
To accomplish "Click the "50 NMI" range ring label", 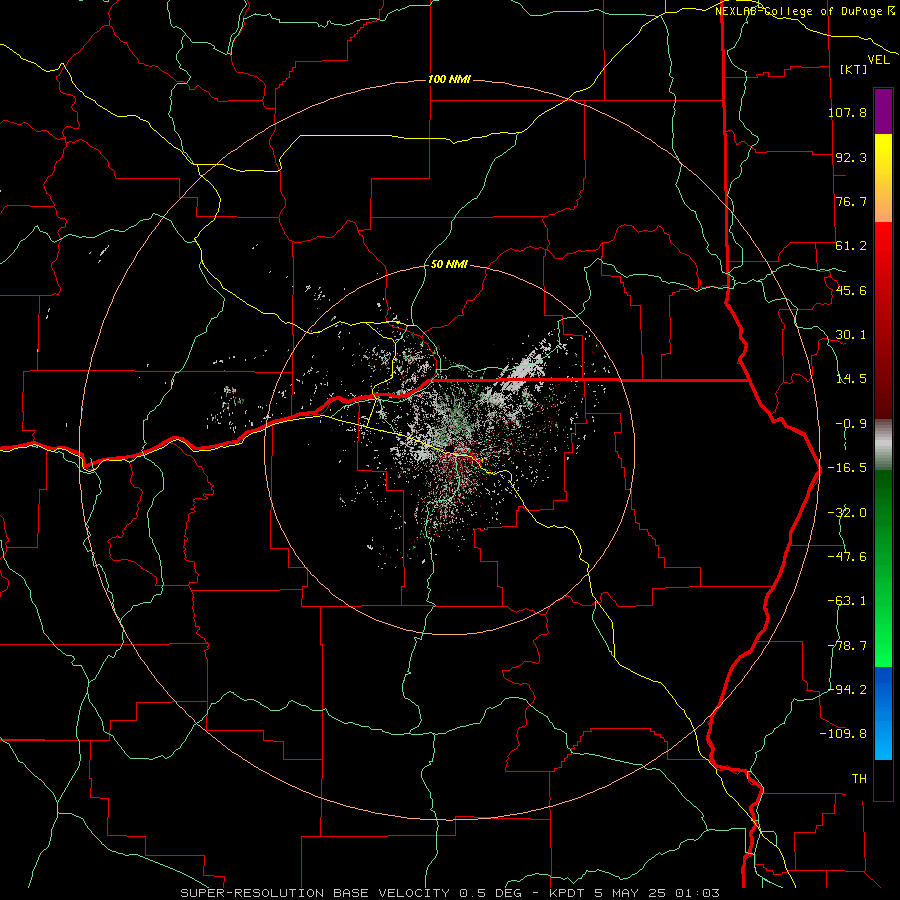I will (449, 265).
